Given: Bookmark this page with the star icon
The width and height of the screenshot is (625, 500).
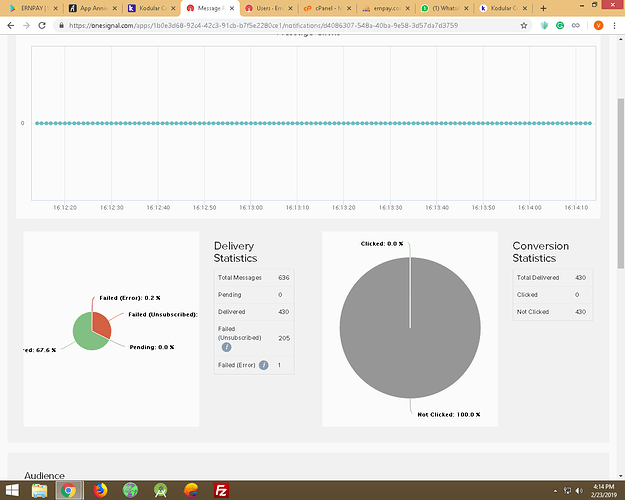Looking at the screenshot, I should coord(524,26).
